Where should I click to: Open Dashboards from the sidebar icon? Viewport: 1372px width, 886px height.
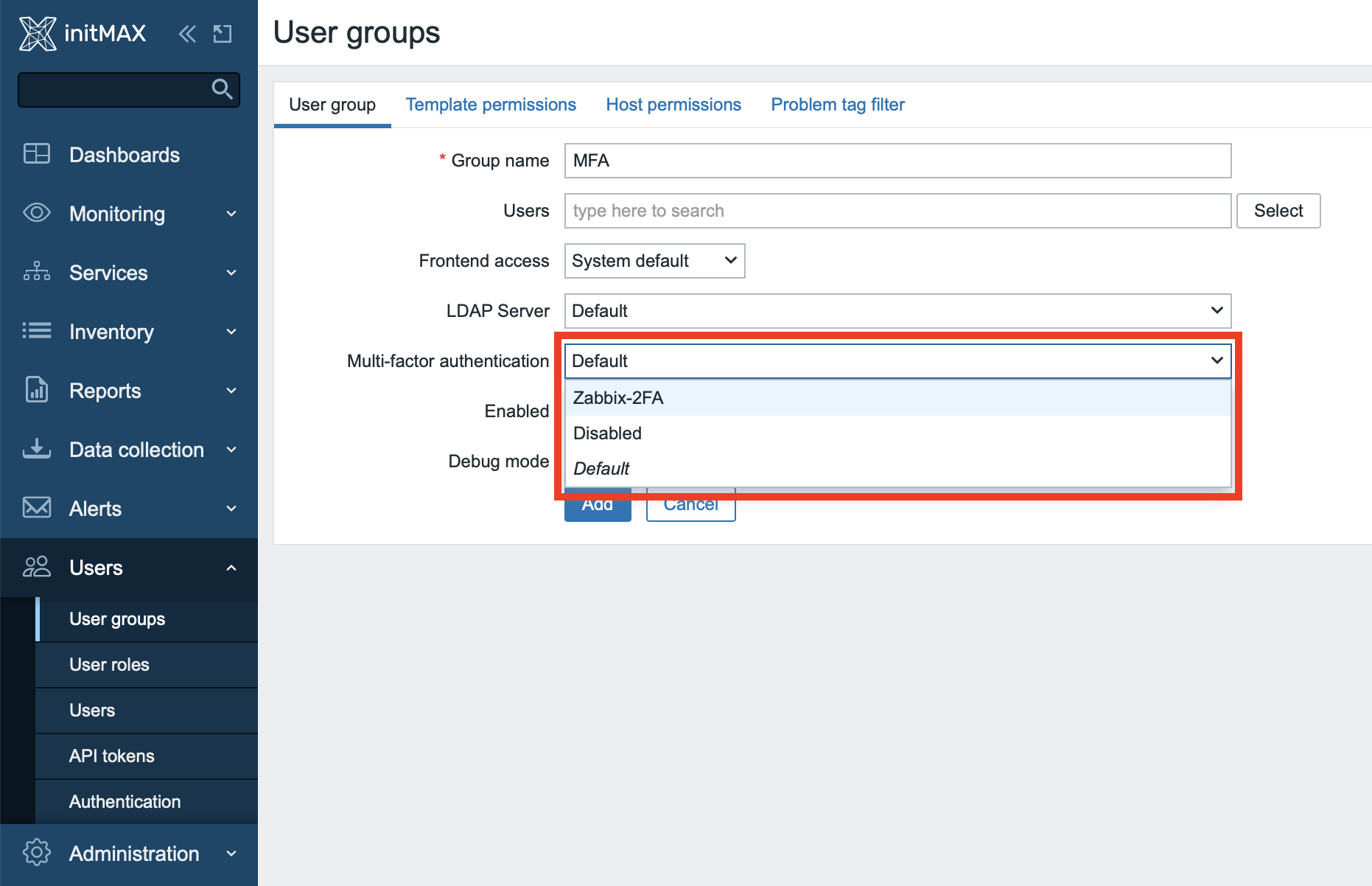37,154
